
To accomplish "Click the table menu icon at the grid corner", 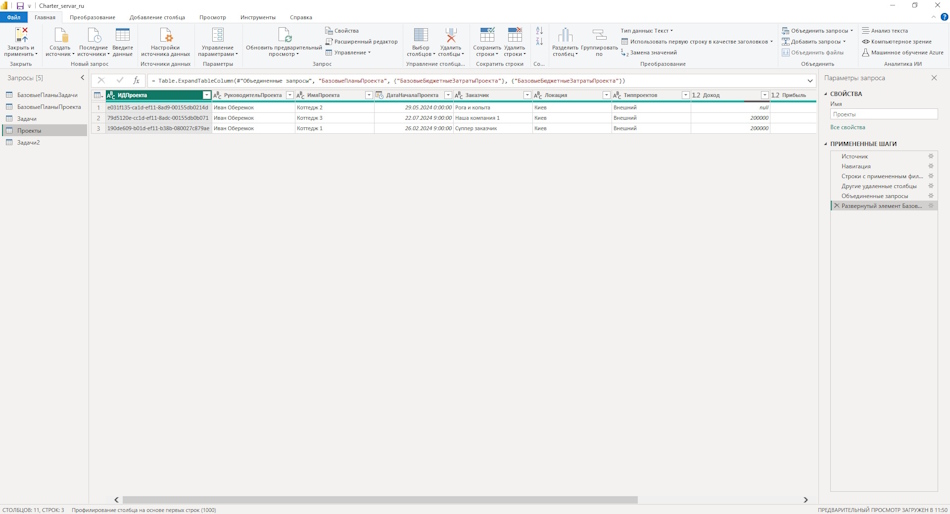I will (x=98, y=95).
